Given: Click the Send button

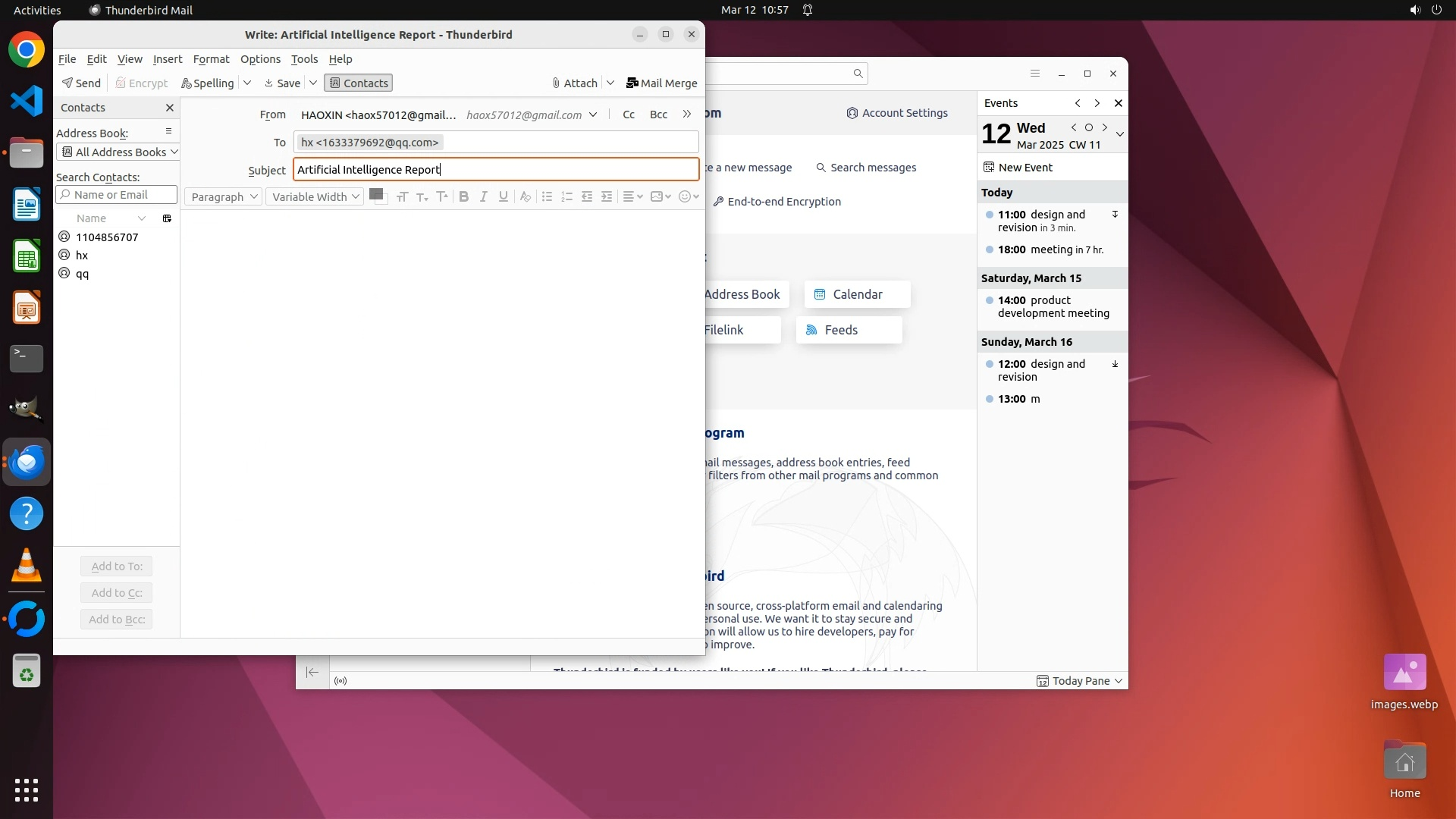Looking at the screenshot, I should (81, 83).
